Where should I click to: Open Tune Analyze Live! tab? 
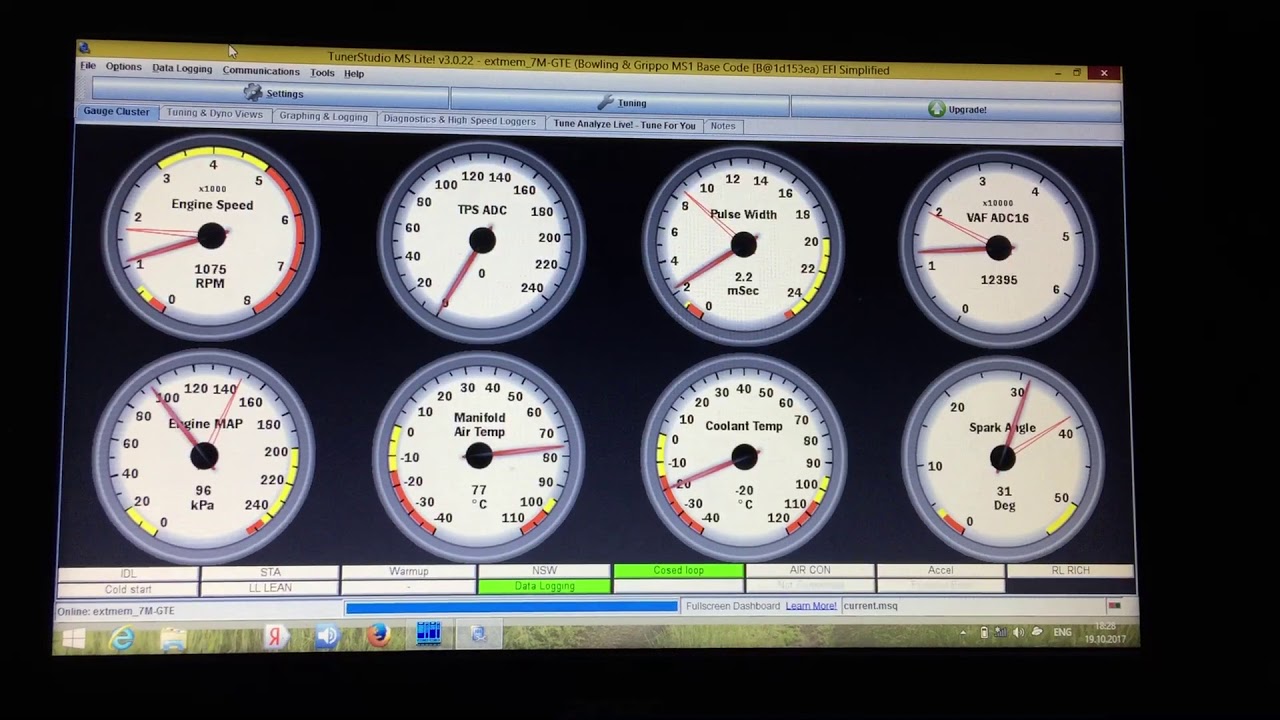[624, 125]
